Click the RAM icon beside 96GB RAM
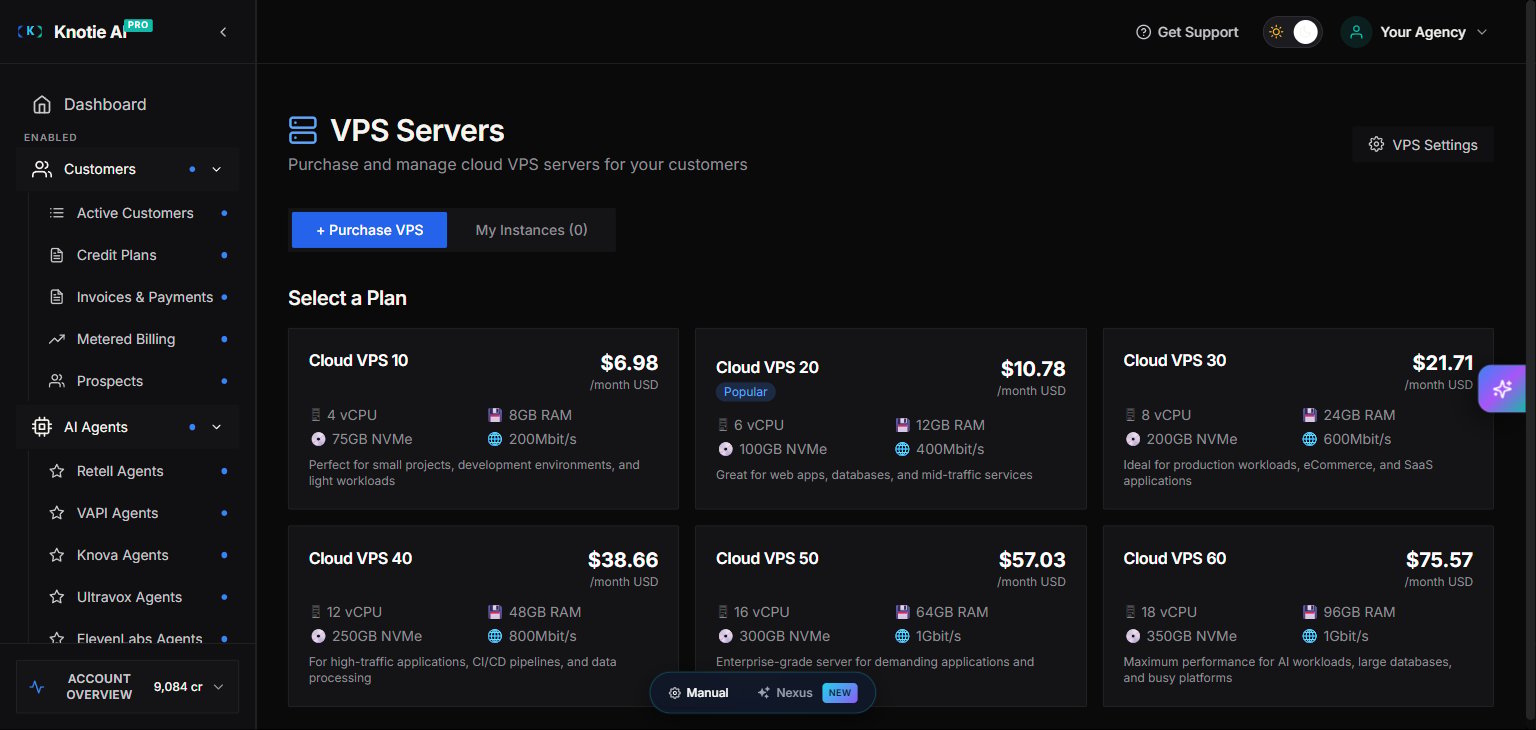The image size is (1536, 730). (x=1310, y=612)
